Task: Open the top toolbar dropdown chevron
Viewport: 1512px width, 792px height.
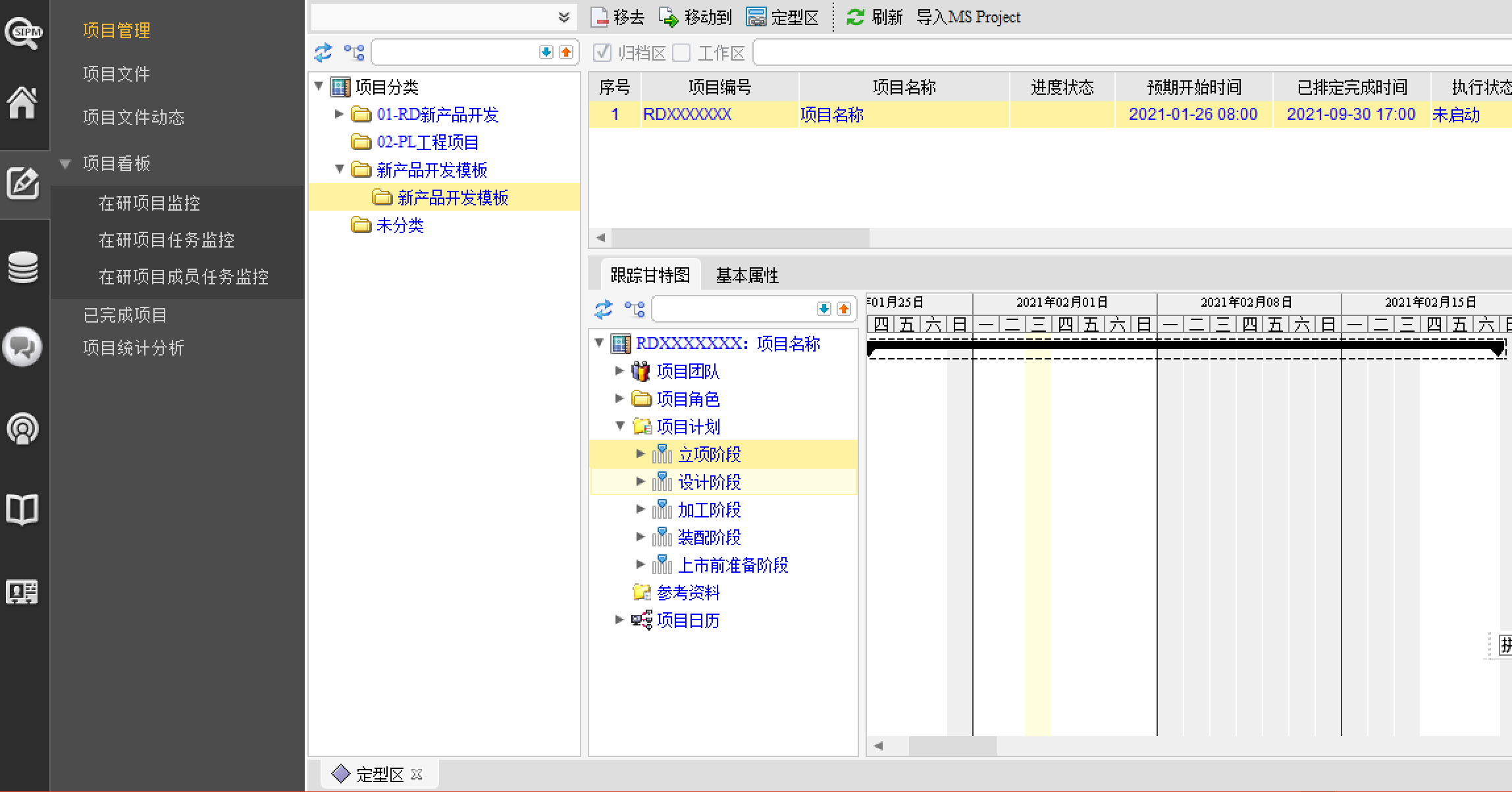Action: pos(564,17)
